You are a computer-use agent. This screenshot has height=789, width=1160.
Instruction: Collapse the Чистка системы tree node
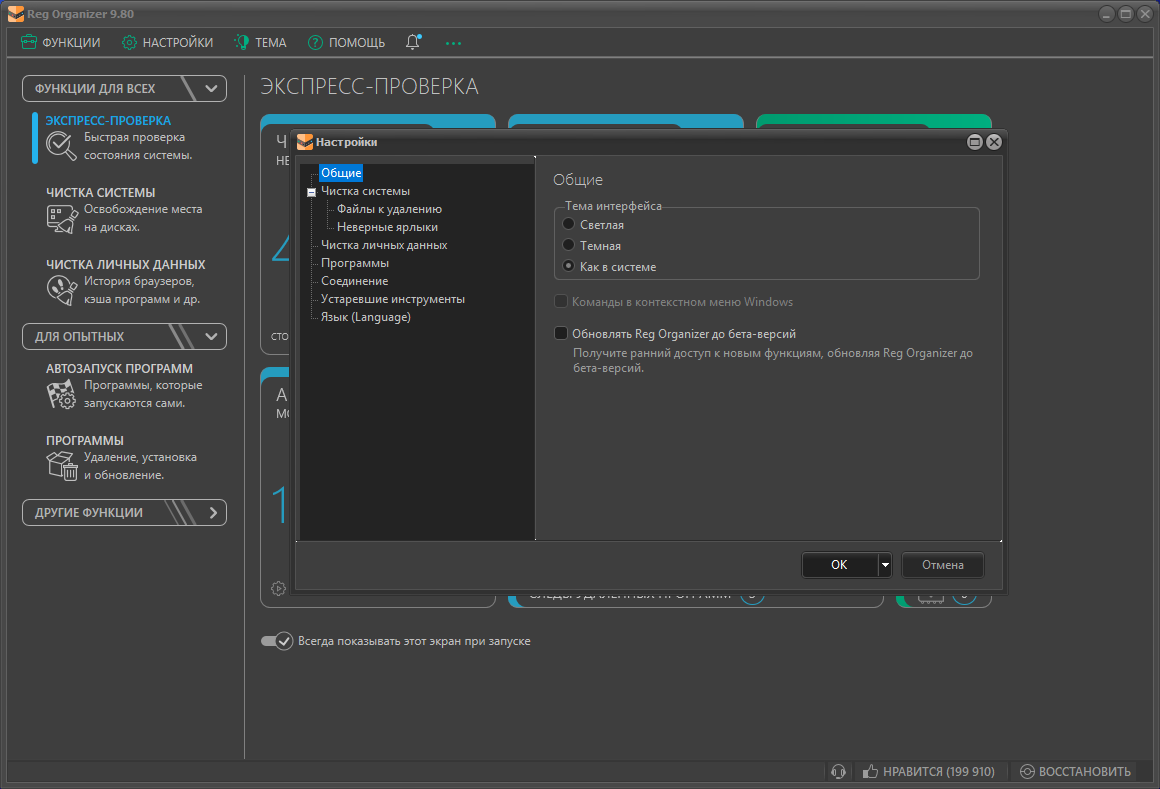[x=311, y=192]
